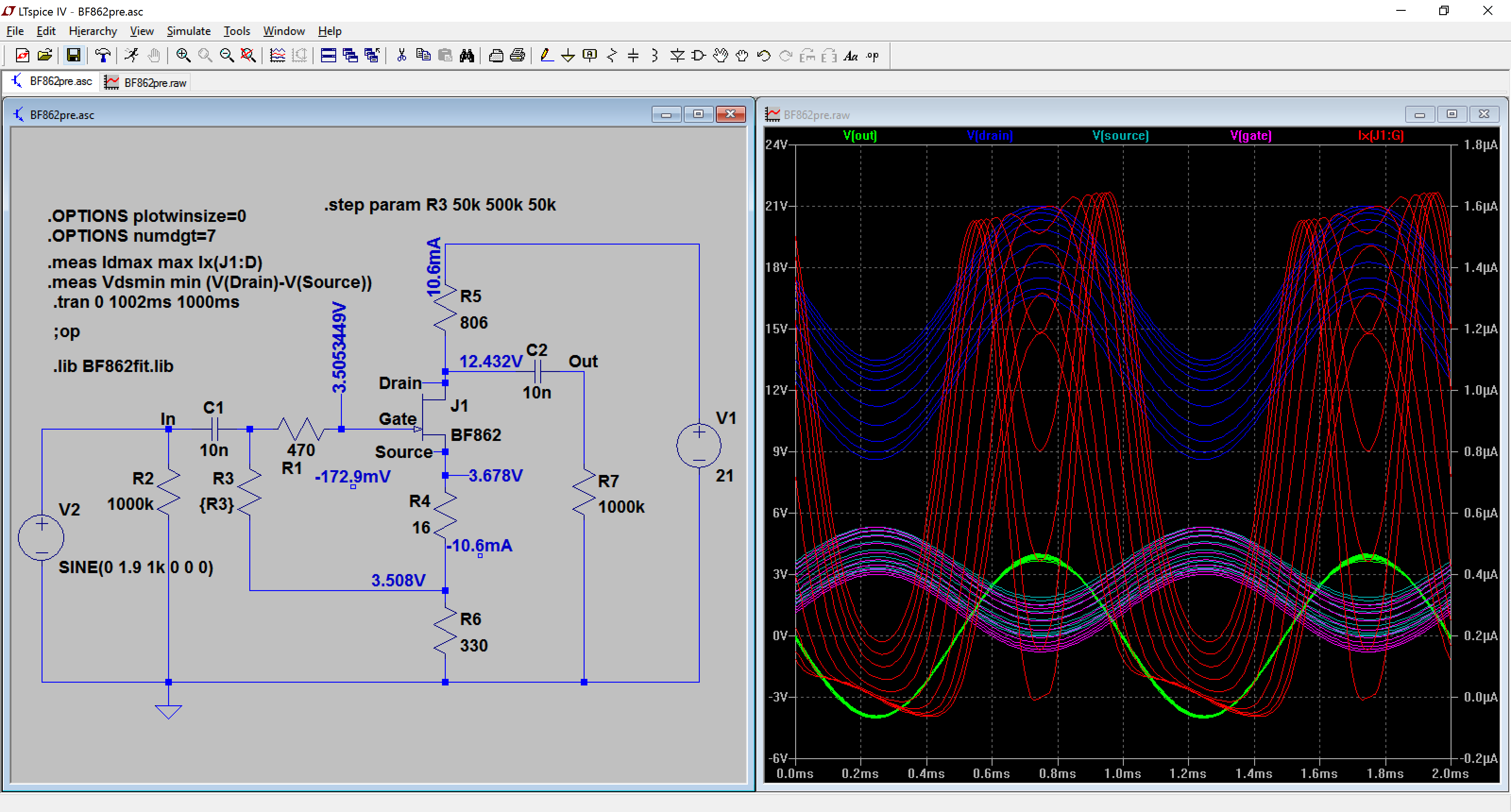Open the Tools menu
The image size is (1511, 812).
(x=237, y=31)
